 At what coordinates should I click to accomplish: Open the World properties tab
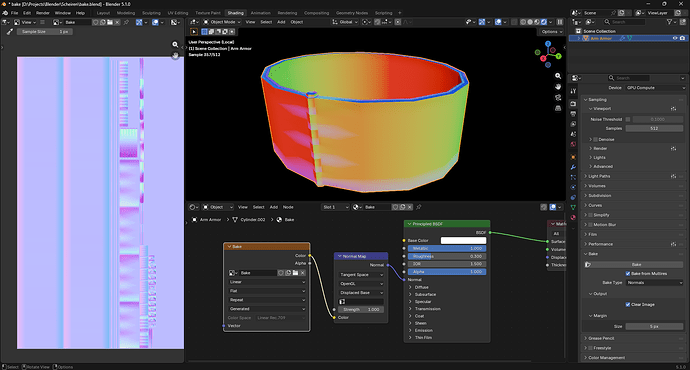[573, 144]
